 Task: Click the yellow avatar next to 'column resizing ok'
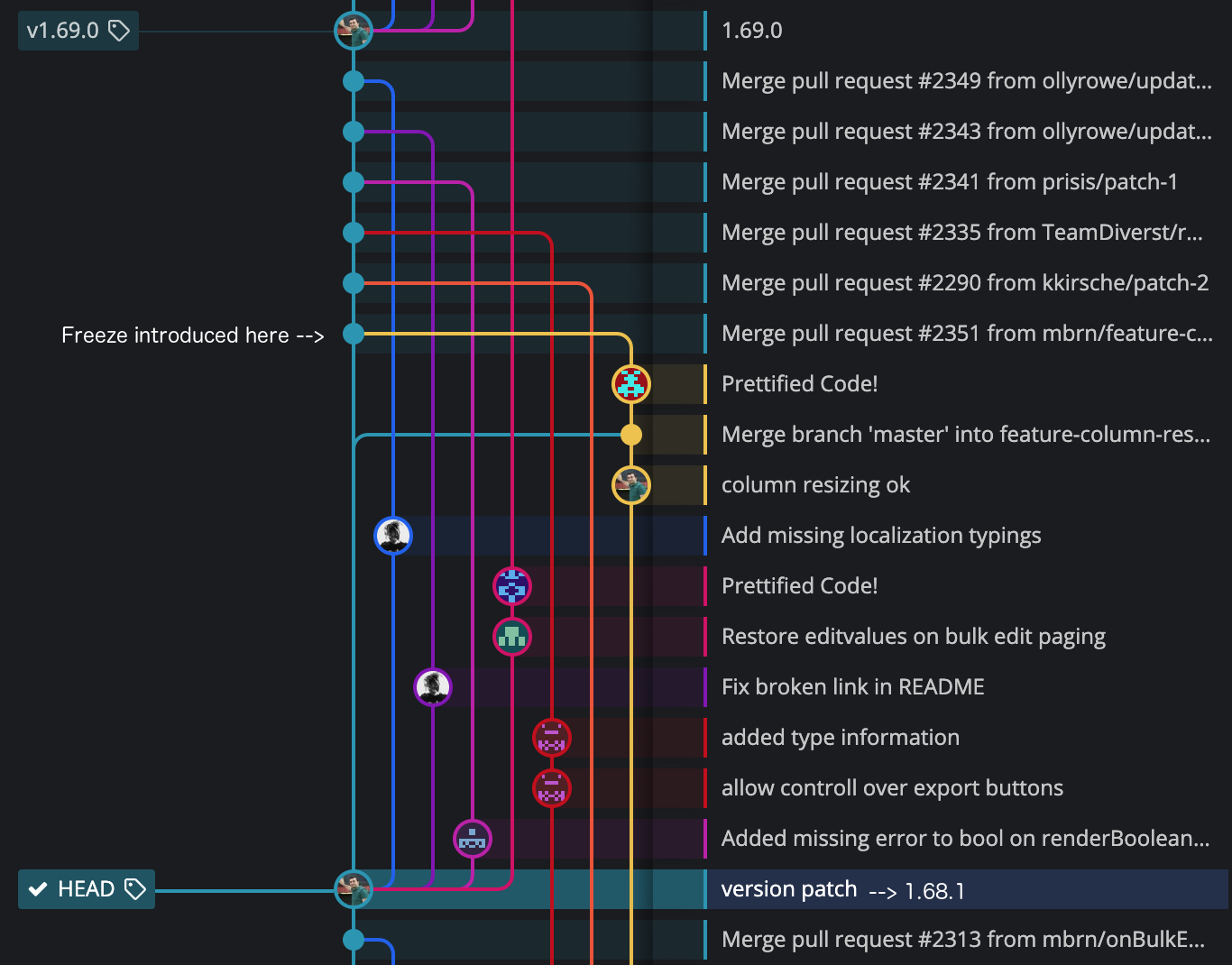point(629,484)
